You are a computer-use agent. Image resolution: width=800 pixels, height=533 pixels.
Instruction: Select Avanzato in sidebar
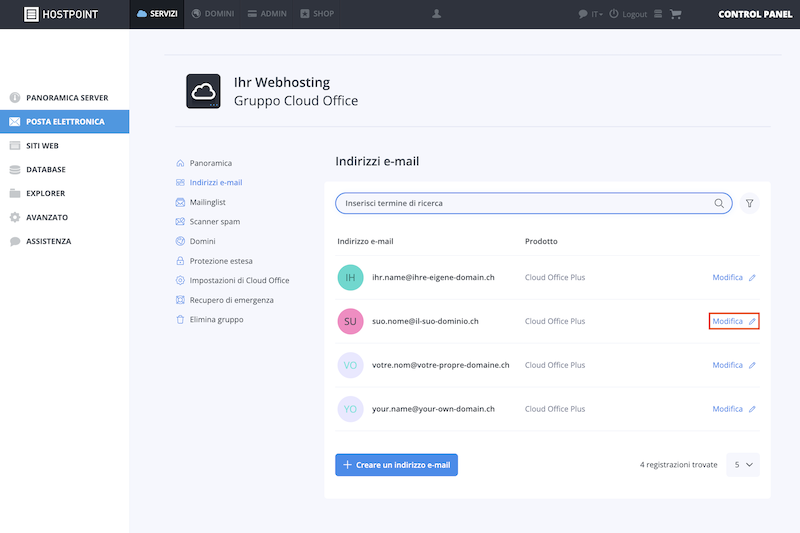(64, 217)
